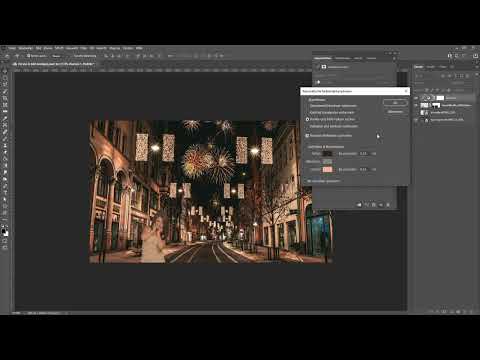Click Abbrechen in color correction dialog
This screenshot has height=360, width=480.
(x=395, y=111)
